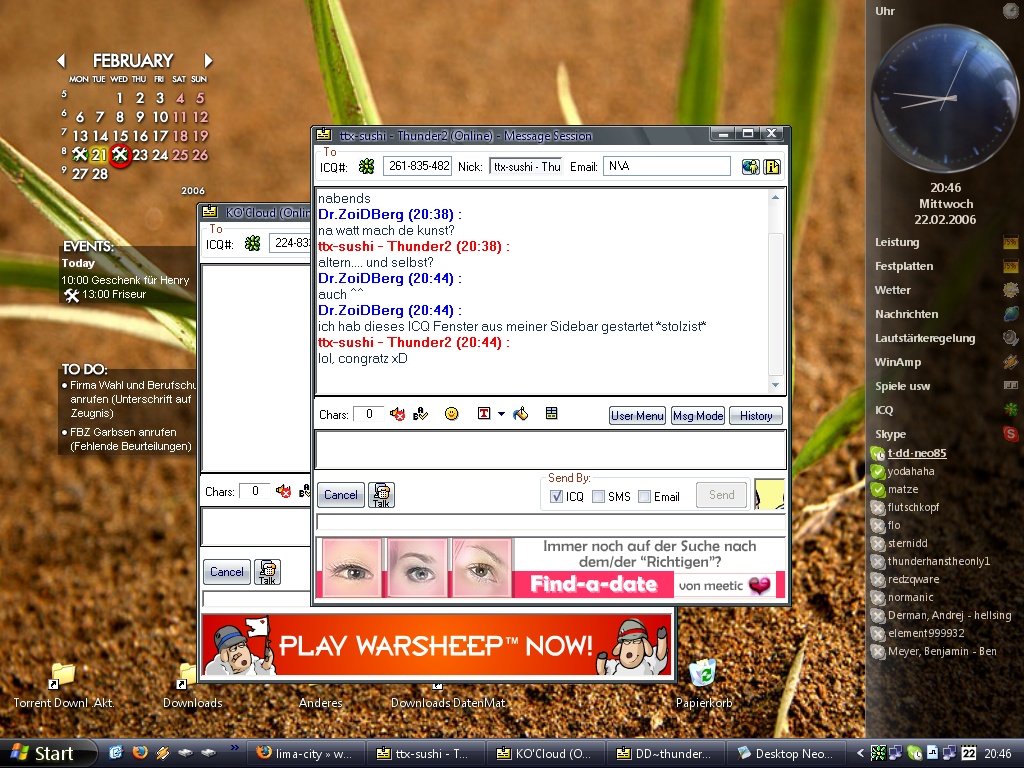Go to previous month in calendar
Viewport: 1024px width, 768px height.
tap(61, 61)
